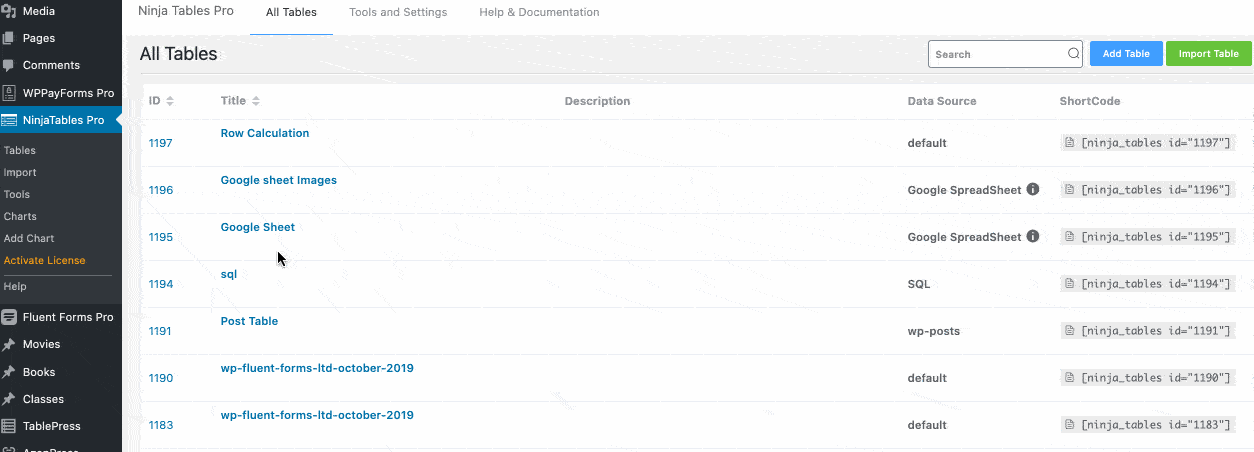Sort tables by Title column arrows

click(256, 101)
